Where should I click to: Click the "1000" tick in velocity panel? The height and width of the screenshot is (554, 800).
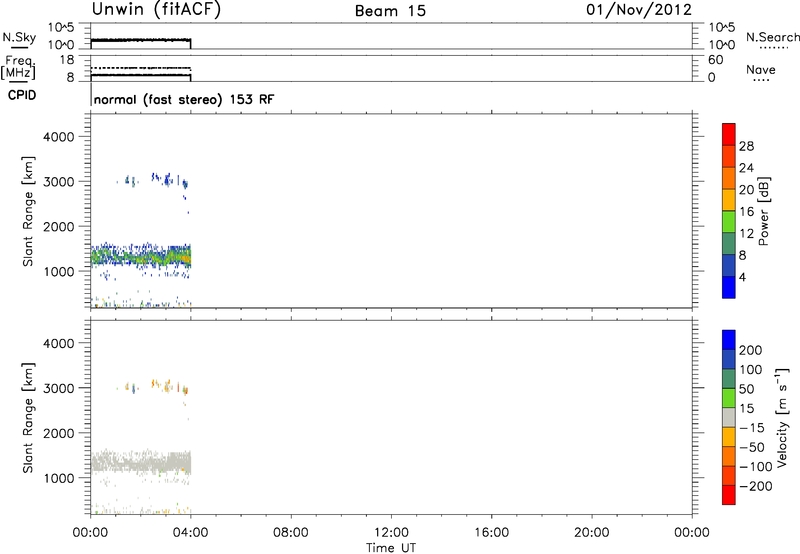coord(59,478)
